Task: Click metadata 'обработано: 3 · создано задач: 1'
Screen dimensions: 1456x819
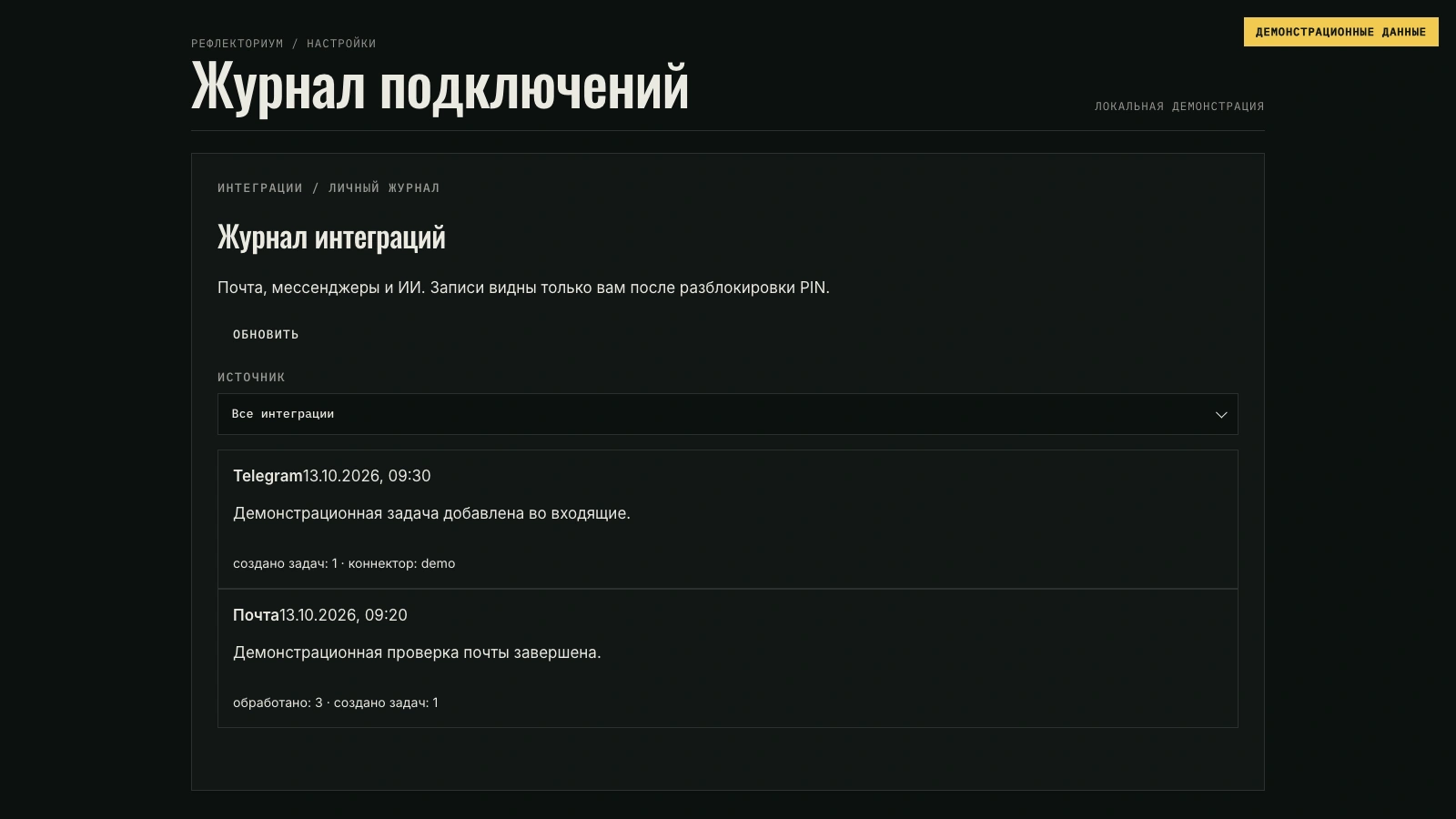Action: [336, 703]
